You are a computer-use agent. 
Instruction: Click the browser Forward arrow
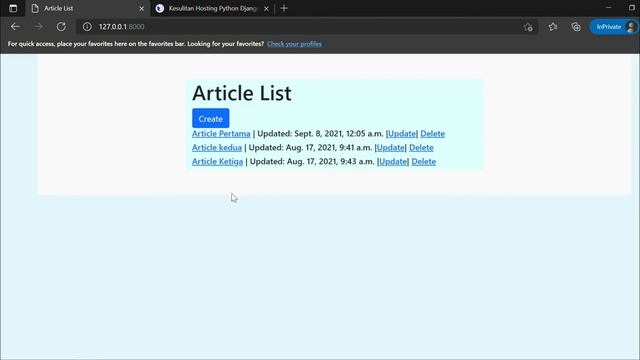[38, 27]
